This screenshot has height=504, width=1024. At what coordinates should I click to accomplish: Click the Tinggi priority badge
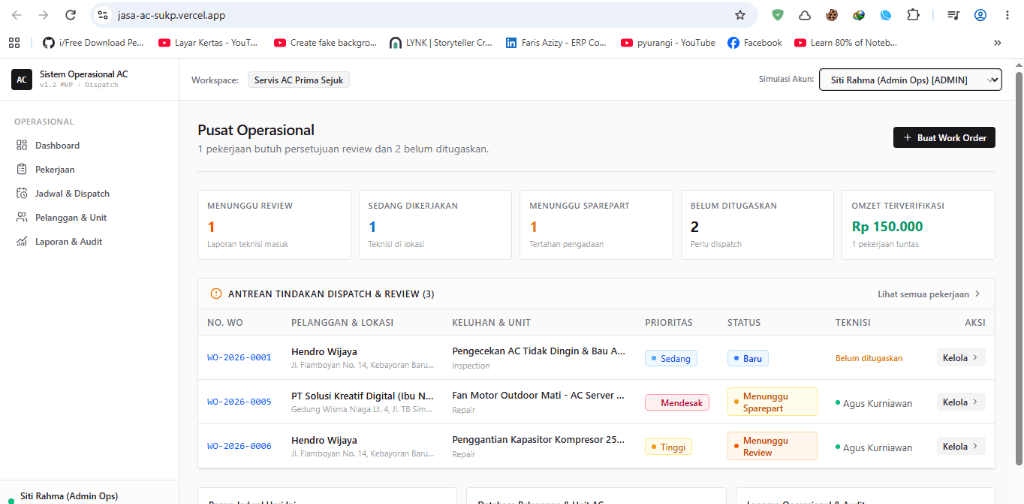pyautogui.click(x=668, y=447)
